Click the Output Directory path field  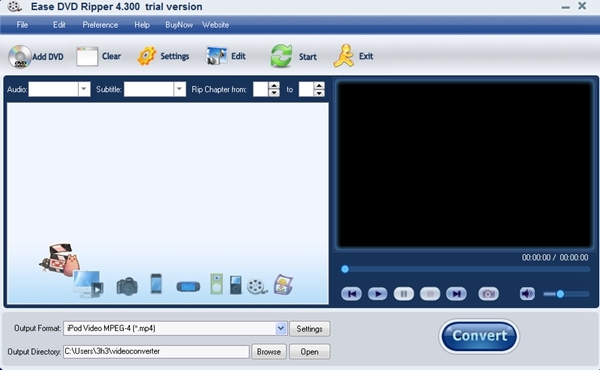pyautogui.click(x=156, y=351)
